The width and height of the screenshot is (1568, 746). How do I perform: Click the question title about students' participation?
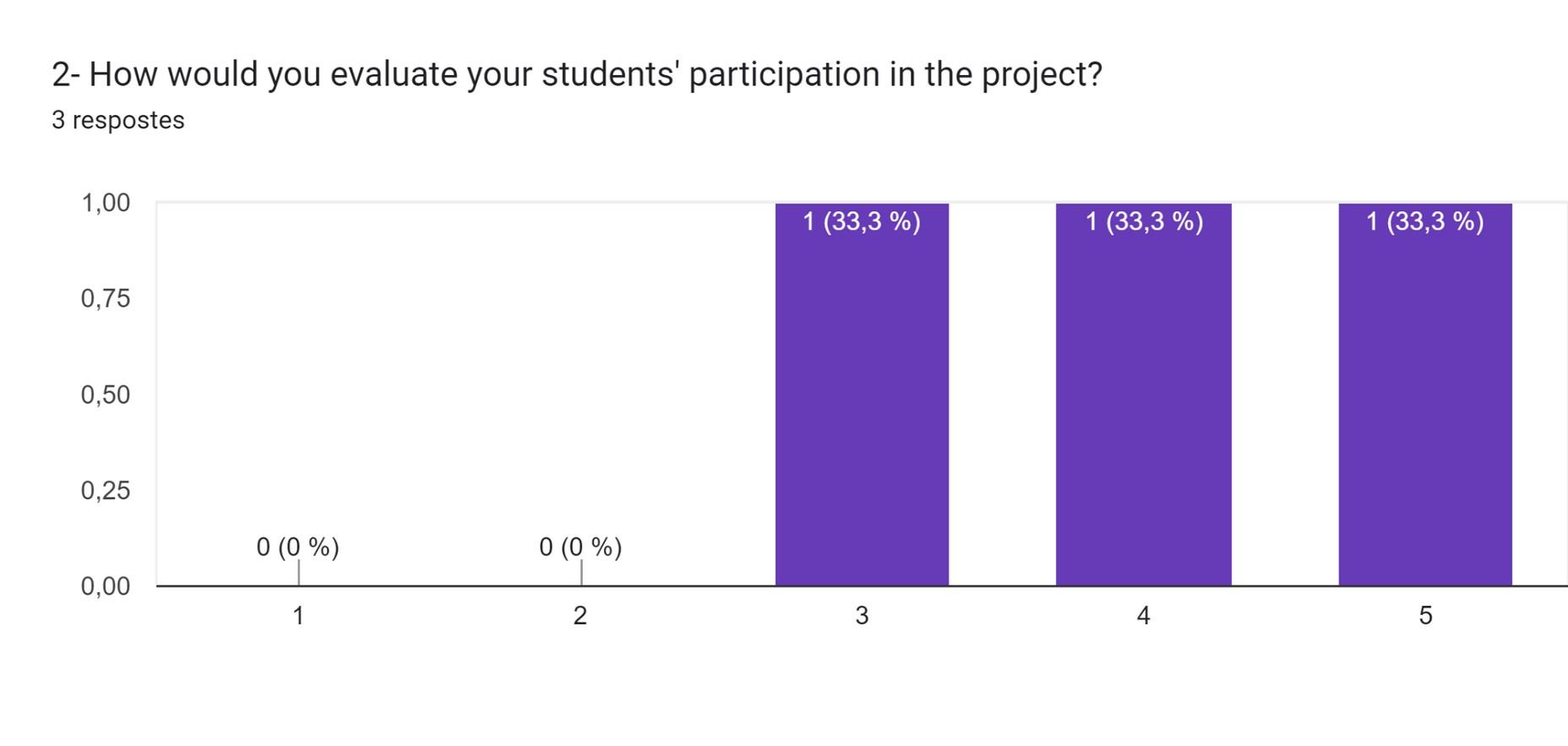pyautogui.click(x=577, y=74)
